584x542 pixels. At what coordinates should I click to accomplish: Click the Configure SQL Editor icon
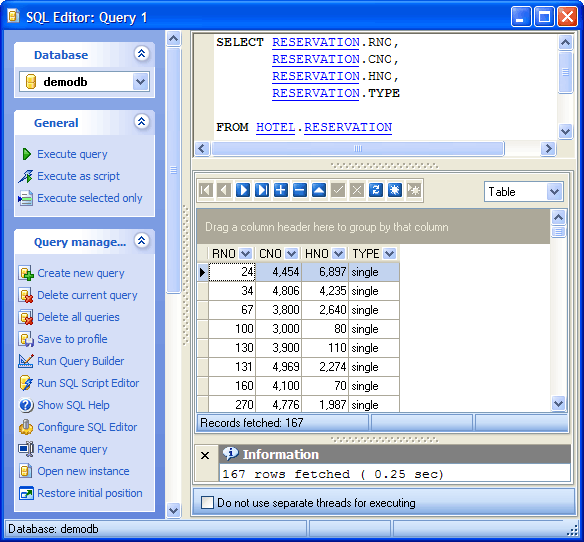click(x=26, y=427)
